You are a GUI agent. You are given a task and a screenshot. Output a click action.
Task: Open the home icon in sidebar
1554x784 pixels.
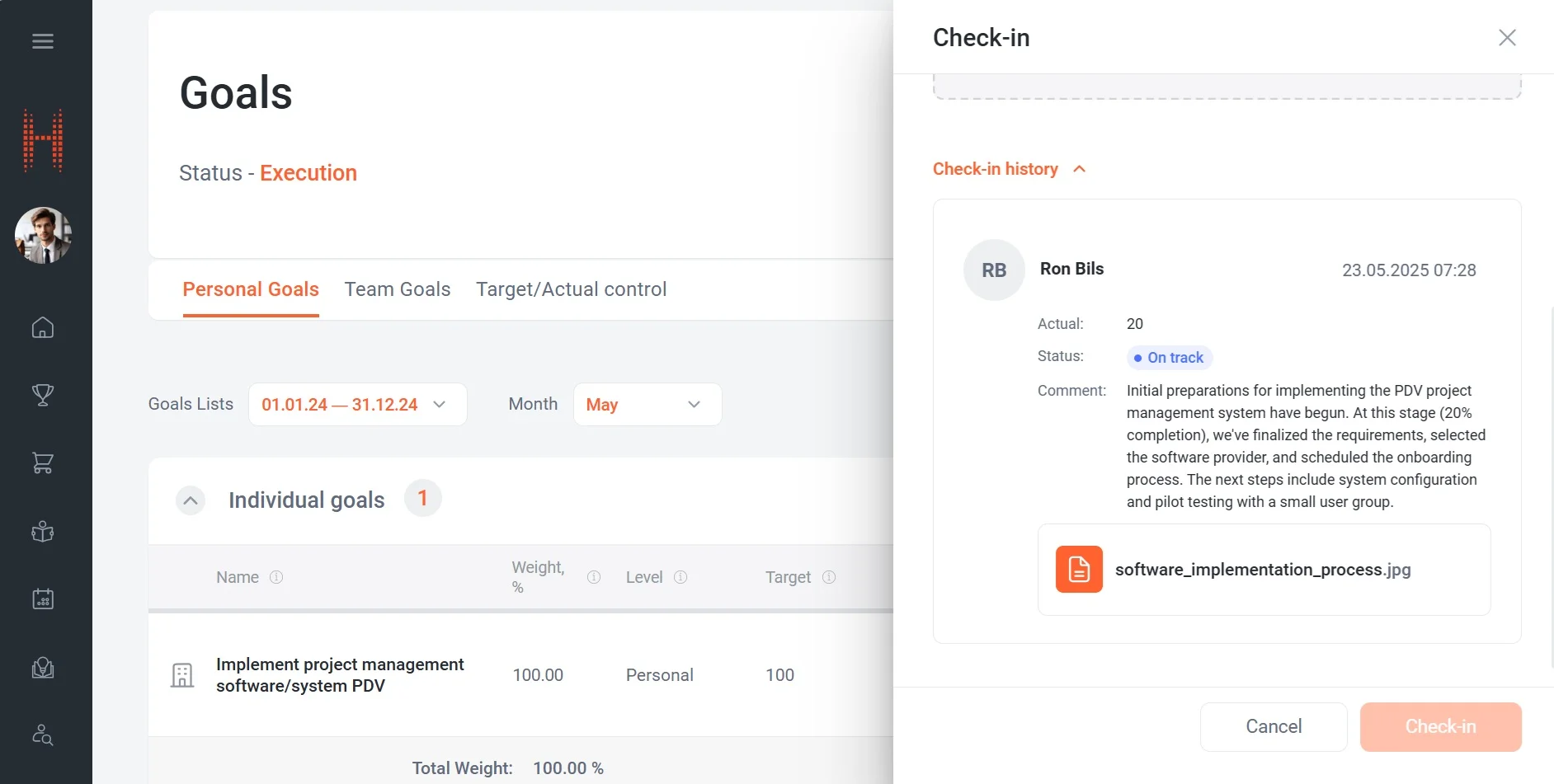point(43,328)
